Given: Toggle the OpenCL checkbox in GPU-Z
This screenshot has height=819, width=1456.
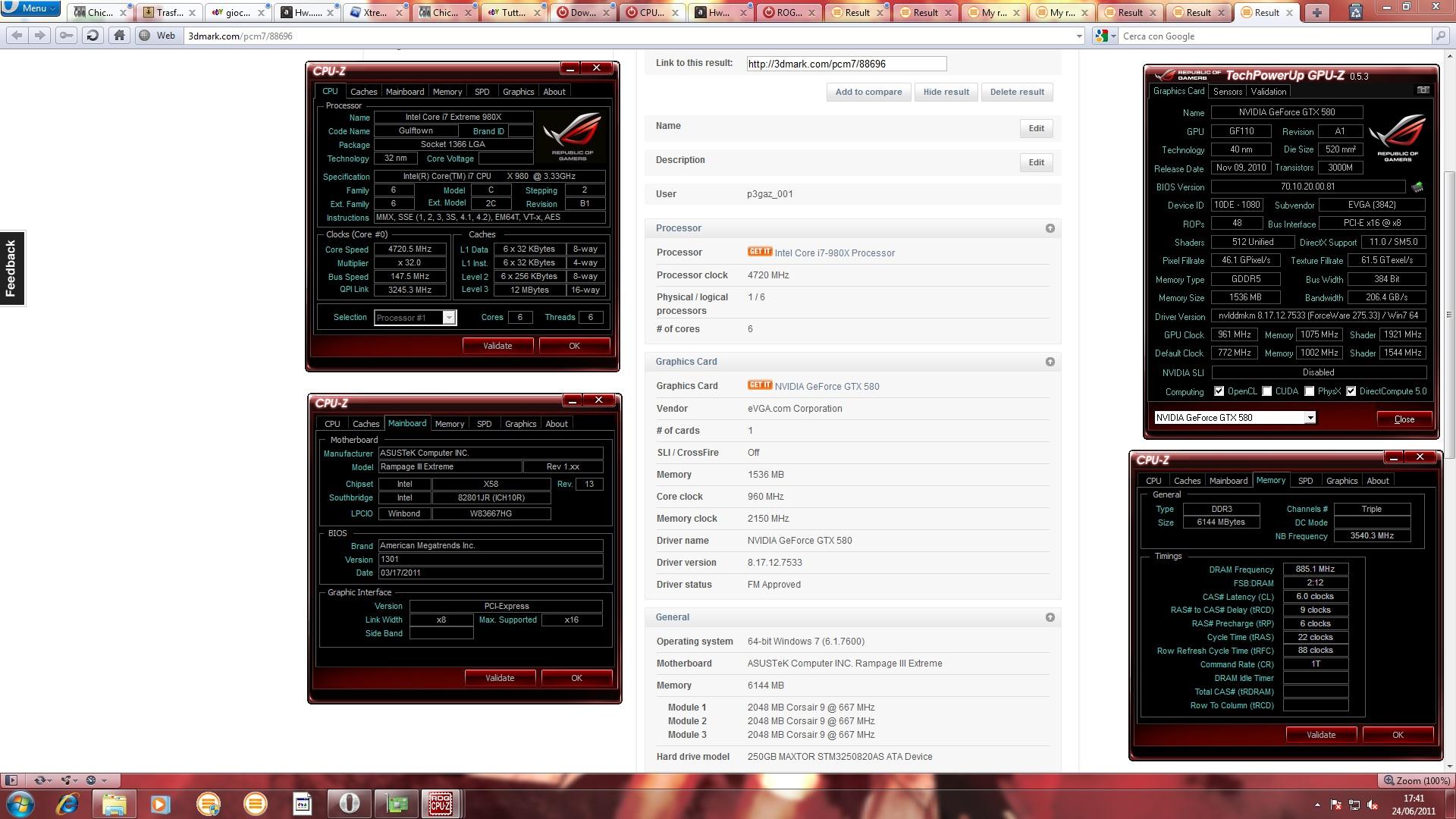Looking at the screenshot, I should pyautogui.click(x=1219, y=391).
